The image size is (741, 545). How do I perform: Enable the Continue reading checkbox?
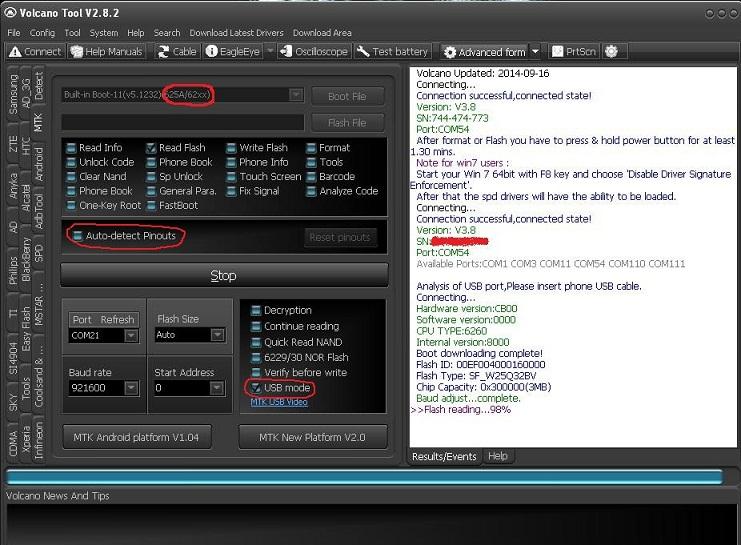[256, 326]
